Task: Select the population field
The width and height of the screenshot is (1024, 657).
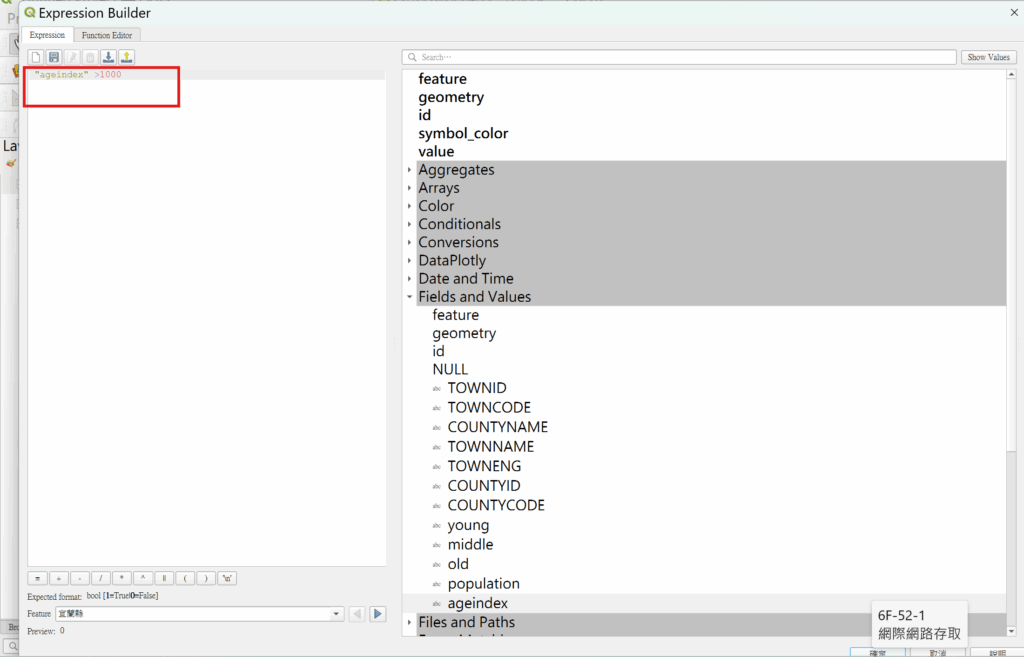Action: 483,584
